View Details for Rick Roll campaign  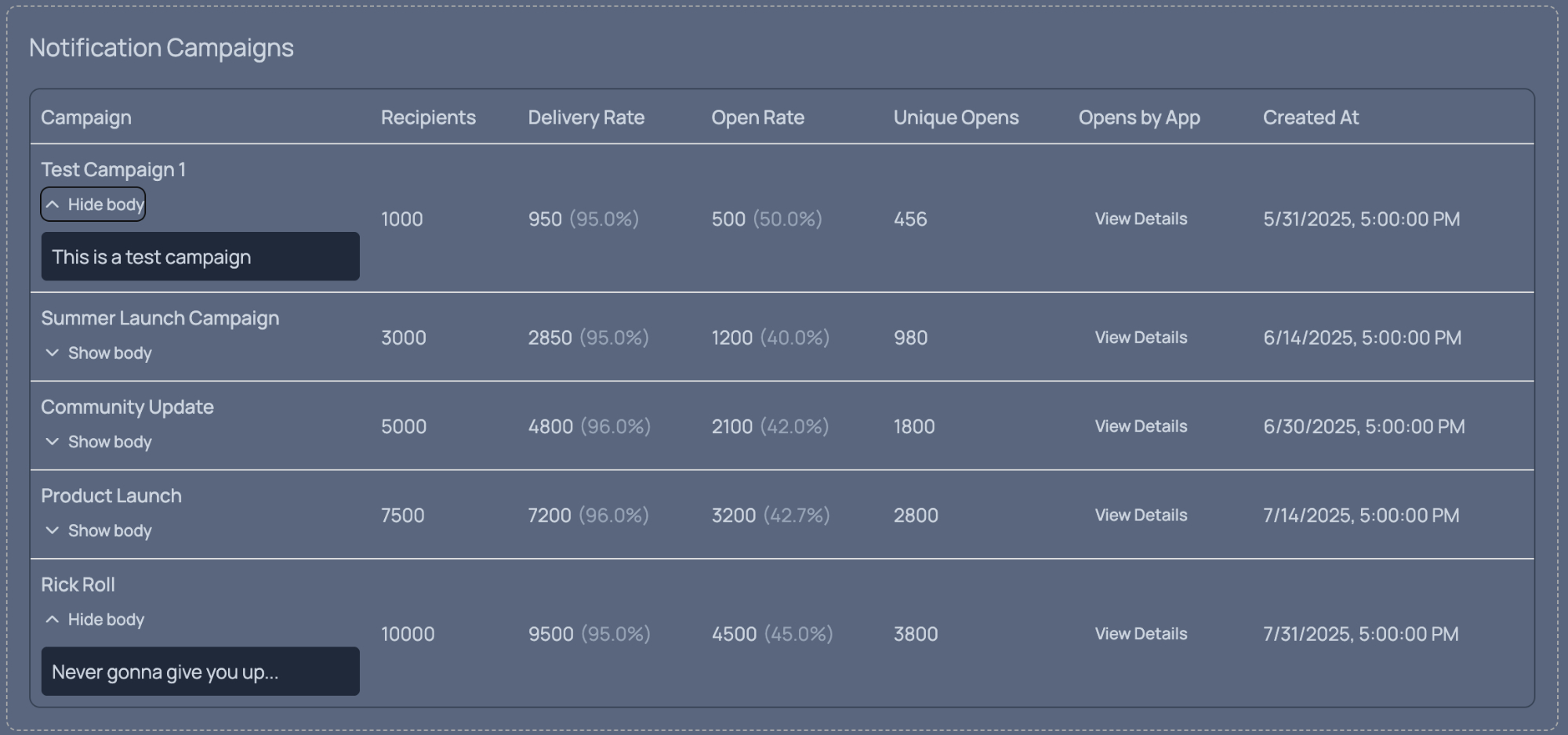1141,634
